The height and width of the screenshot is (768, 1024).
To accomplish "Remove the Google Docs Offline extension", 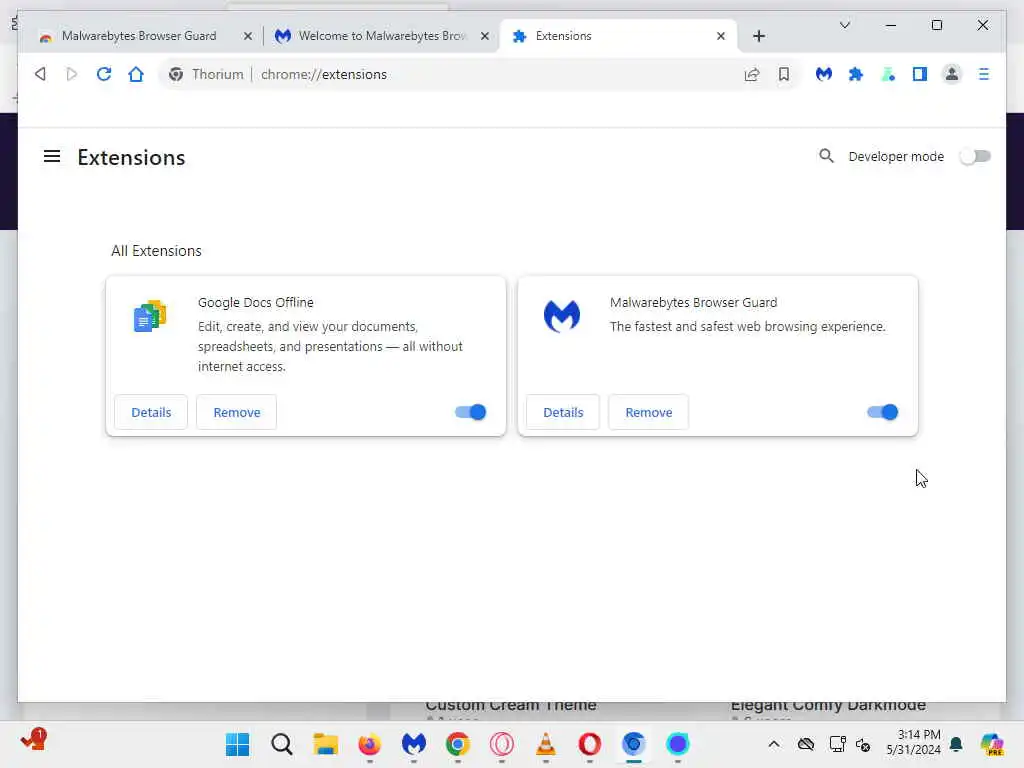I will coord(236,412).
